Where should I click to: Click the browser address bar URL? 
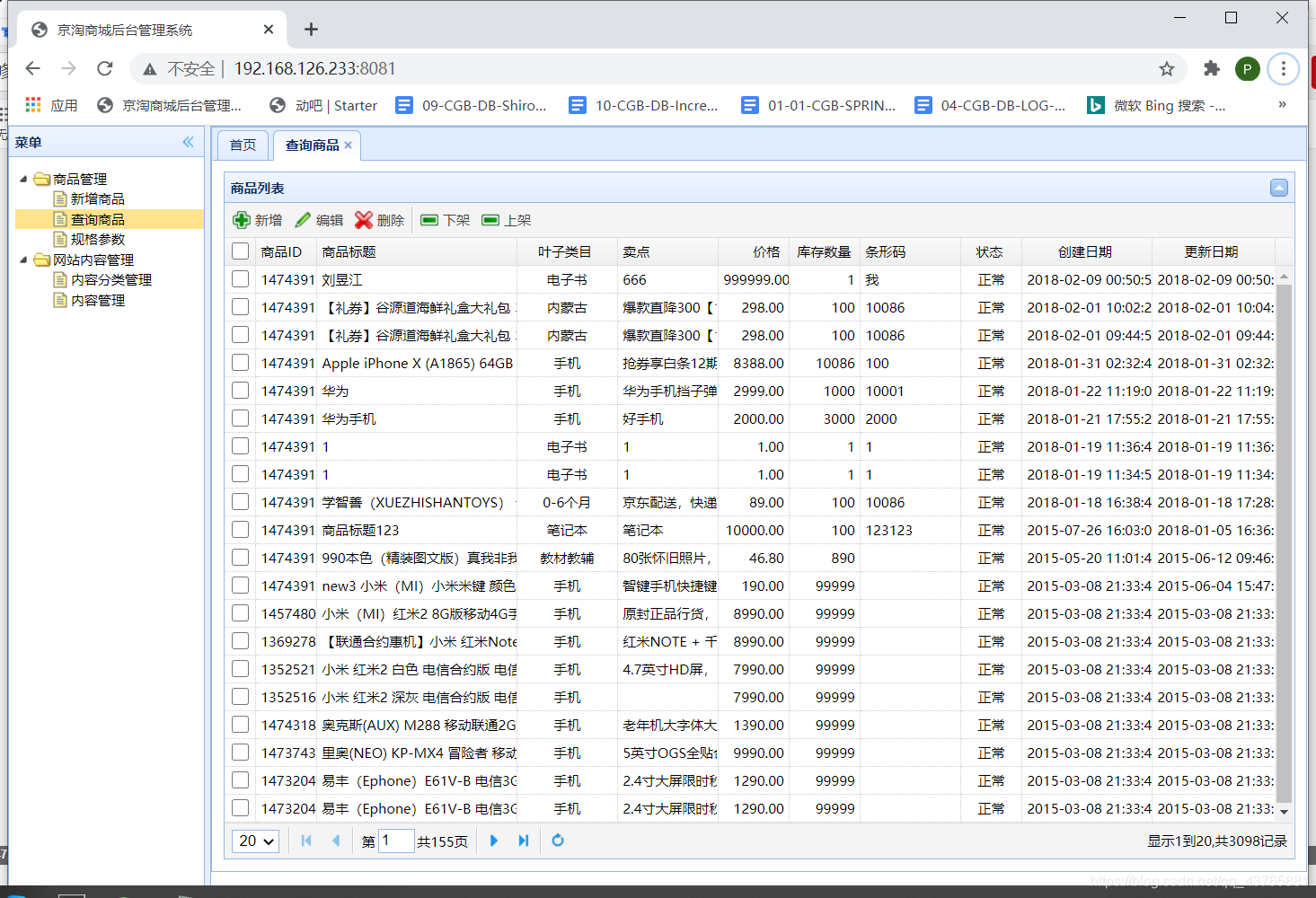click(314, 68)
